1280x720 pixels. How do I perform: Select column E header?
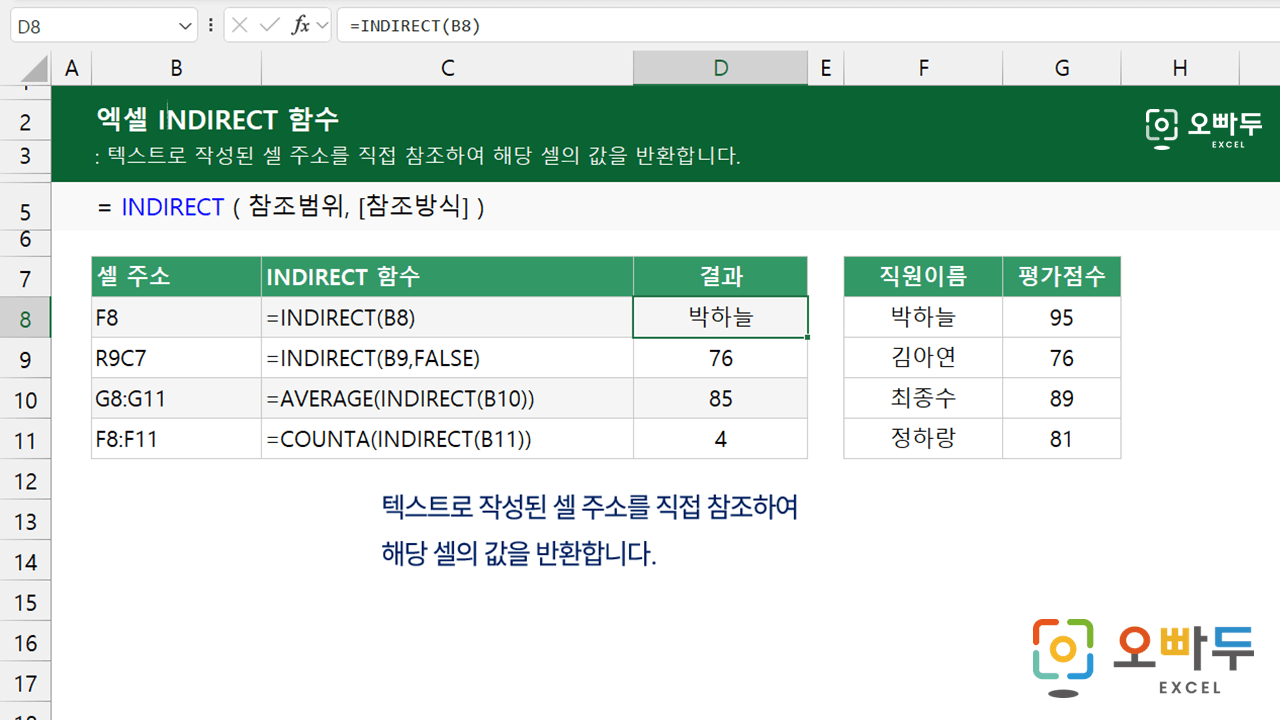click(x=825, y=68)
